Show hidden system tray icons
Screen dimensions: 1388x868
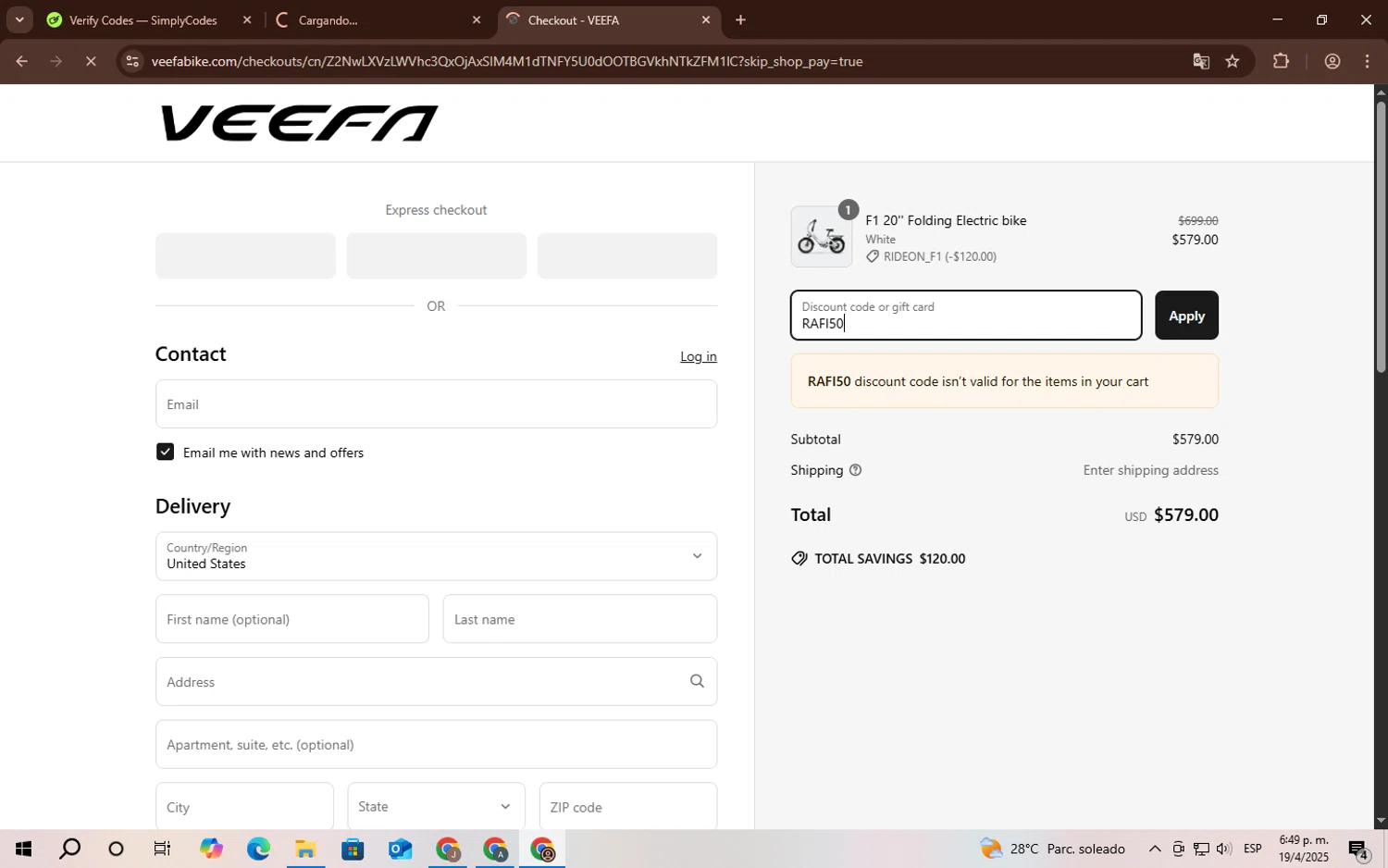(1155, 849)
